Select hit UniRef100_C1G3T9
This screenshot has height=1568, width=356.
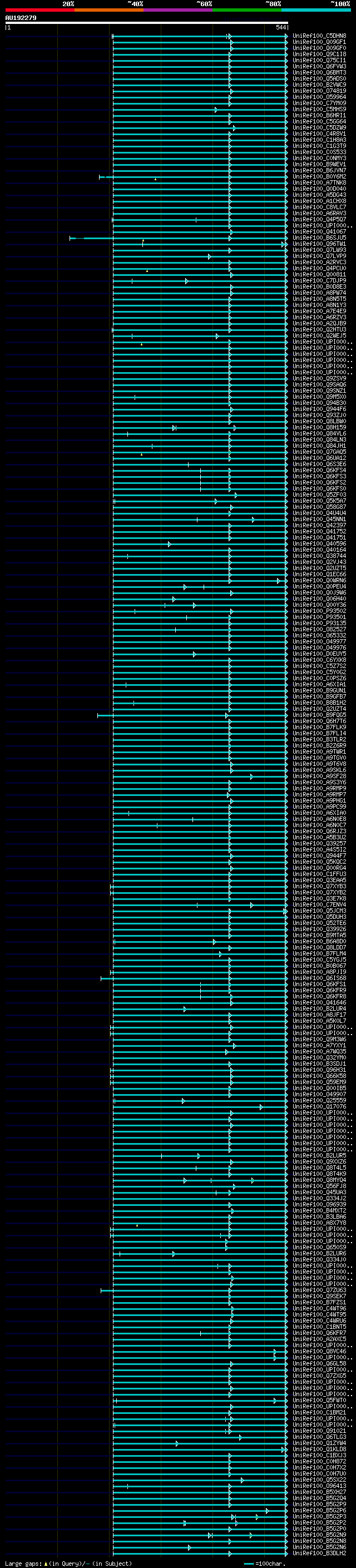tap(319, 146)
